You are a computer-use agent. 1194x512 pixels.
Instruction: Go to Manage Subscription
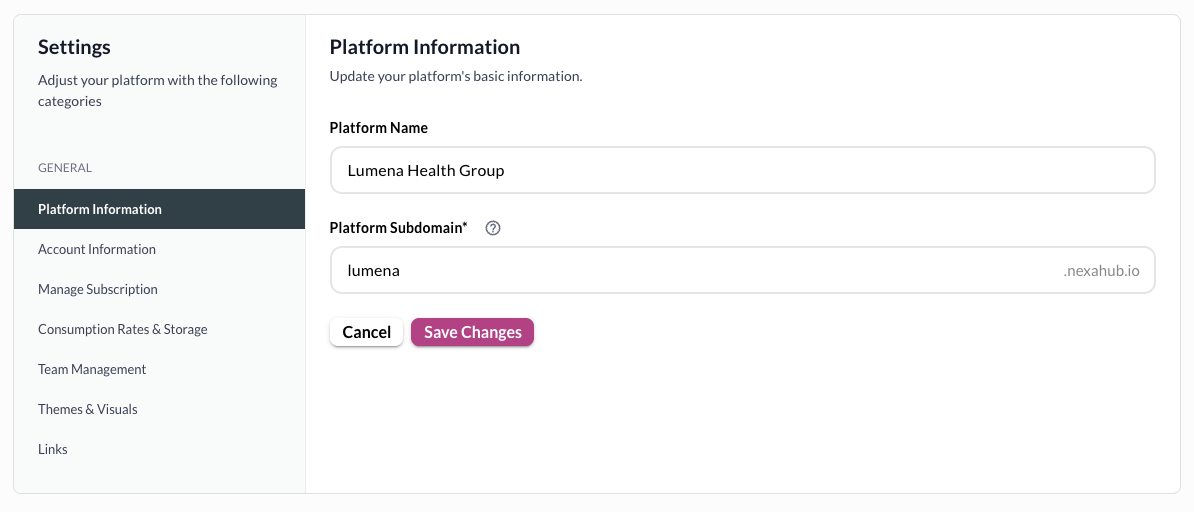[x=98, y=289]
